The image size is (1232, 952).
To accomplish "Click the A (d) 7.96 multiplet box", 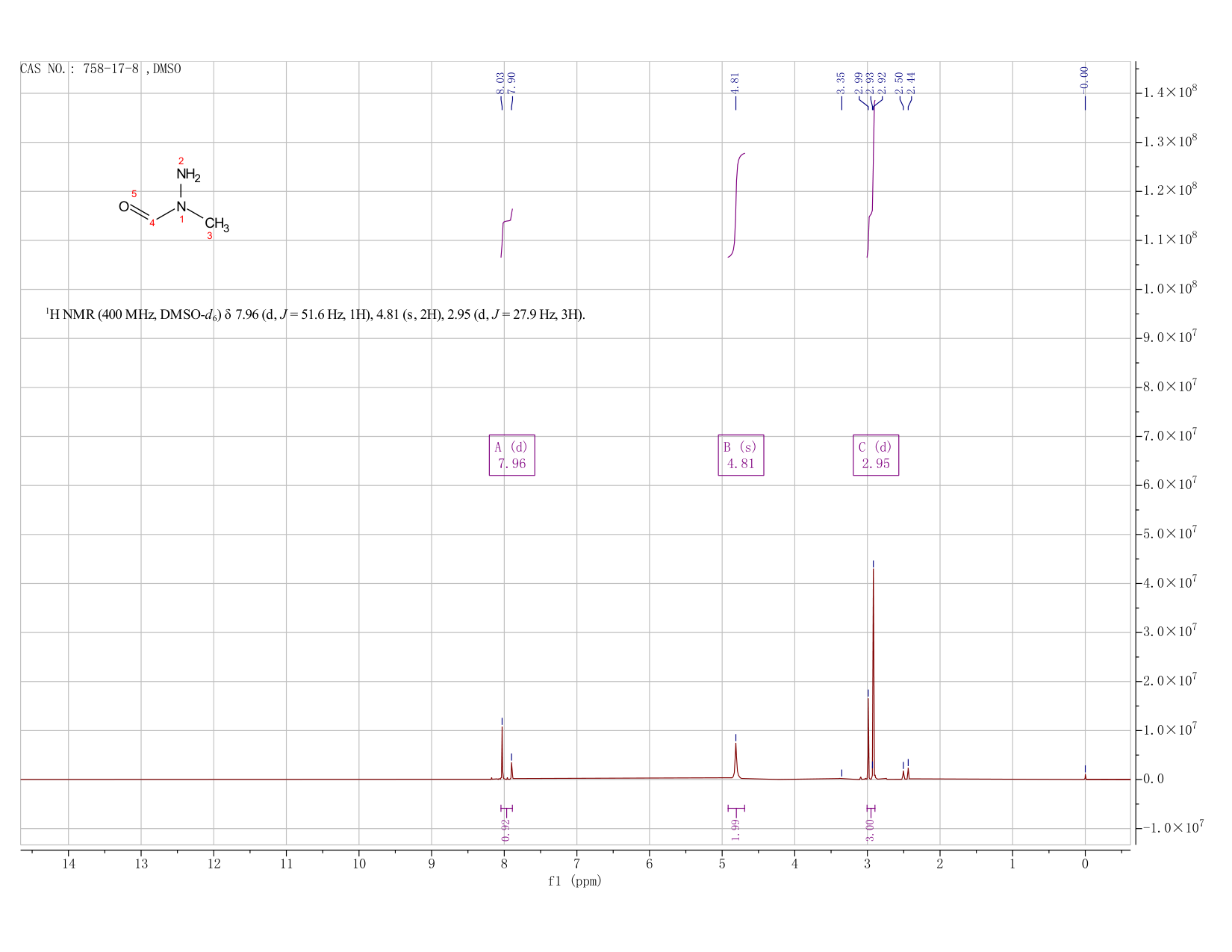I will tap(511, 455).
